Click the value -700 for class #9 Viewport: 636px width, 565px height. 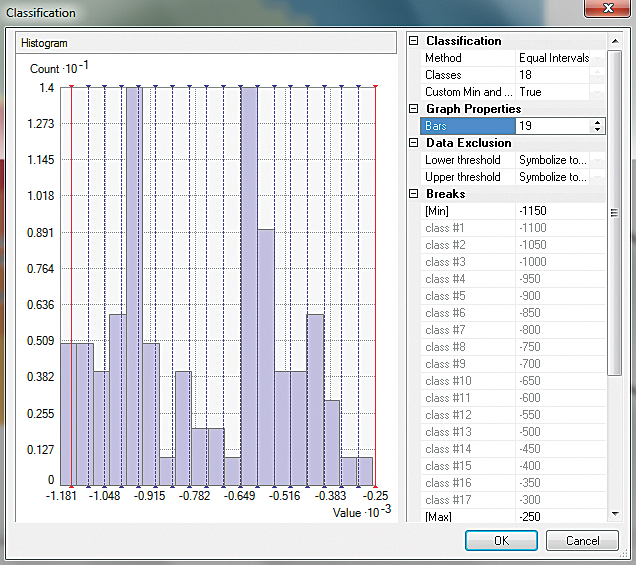[x=530, y=364]
